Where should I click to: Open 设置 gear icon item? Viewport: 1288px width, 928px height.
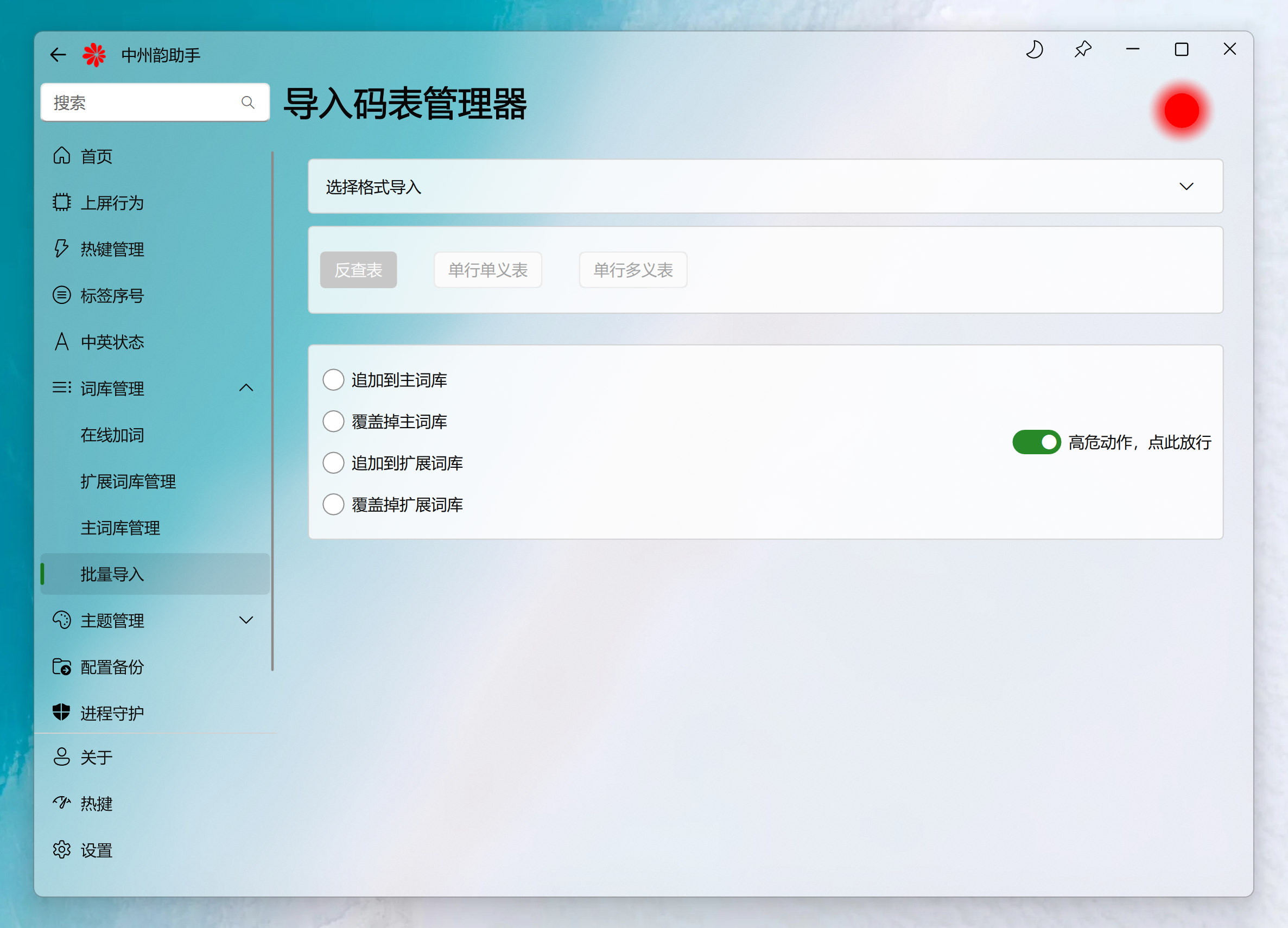tap(62, 850)
